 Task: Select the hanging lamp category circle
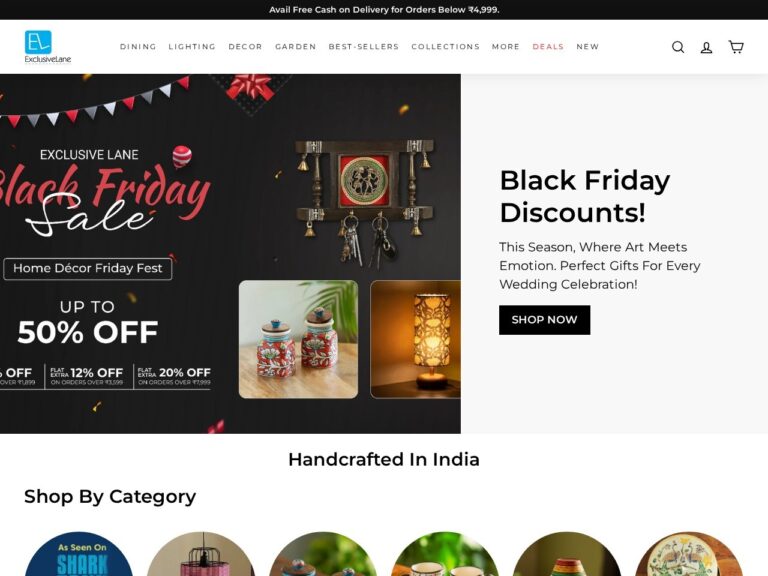coord(201,554)
